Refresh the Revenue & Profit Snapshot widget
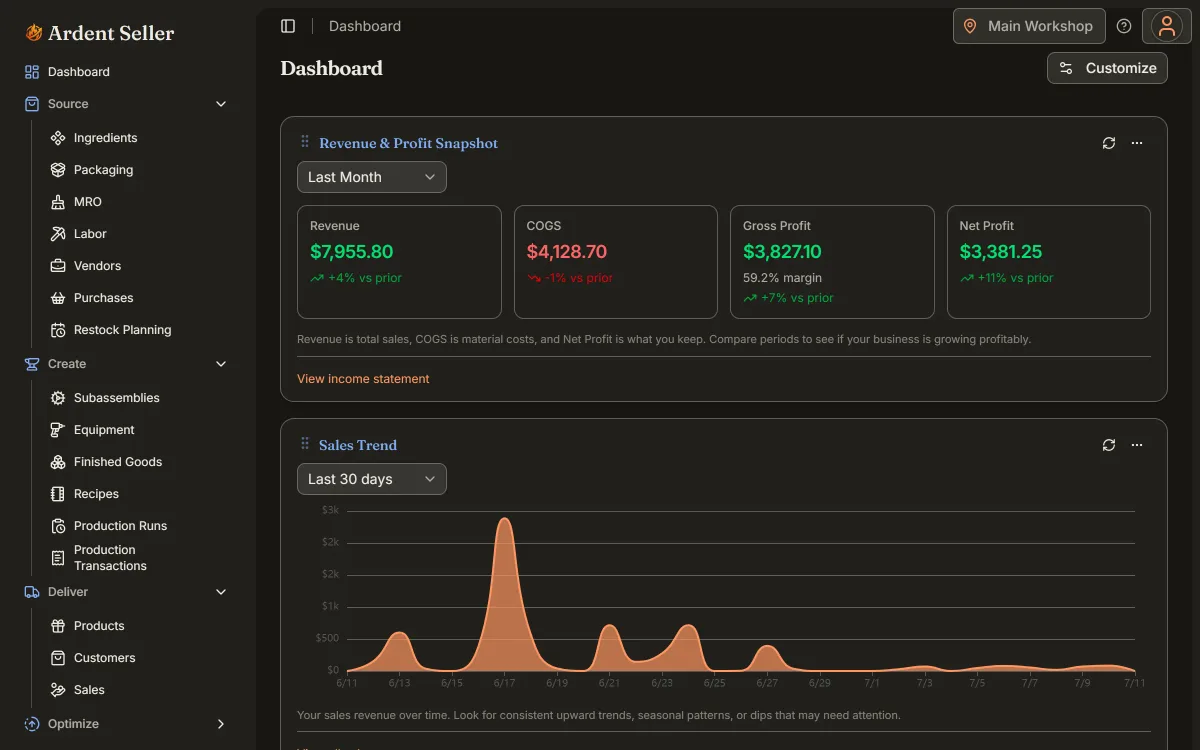 tap(1109, 143)
